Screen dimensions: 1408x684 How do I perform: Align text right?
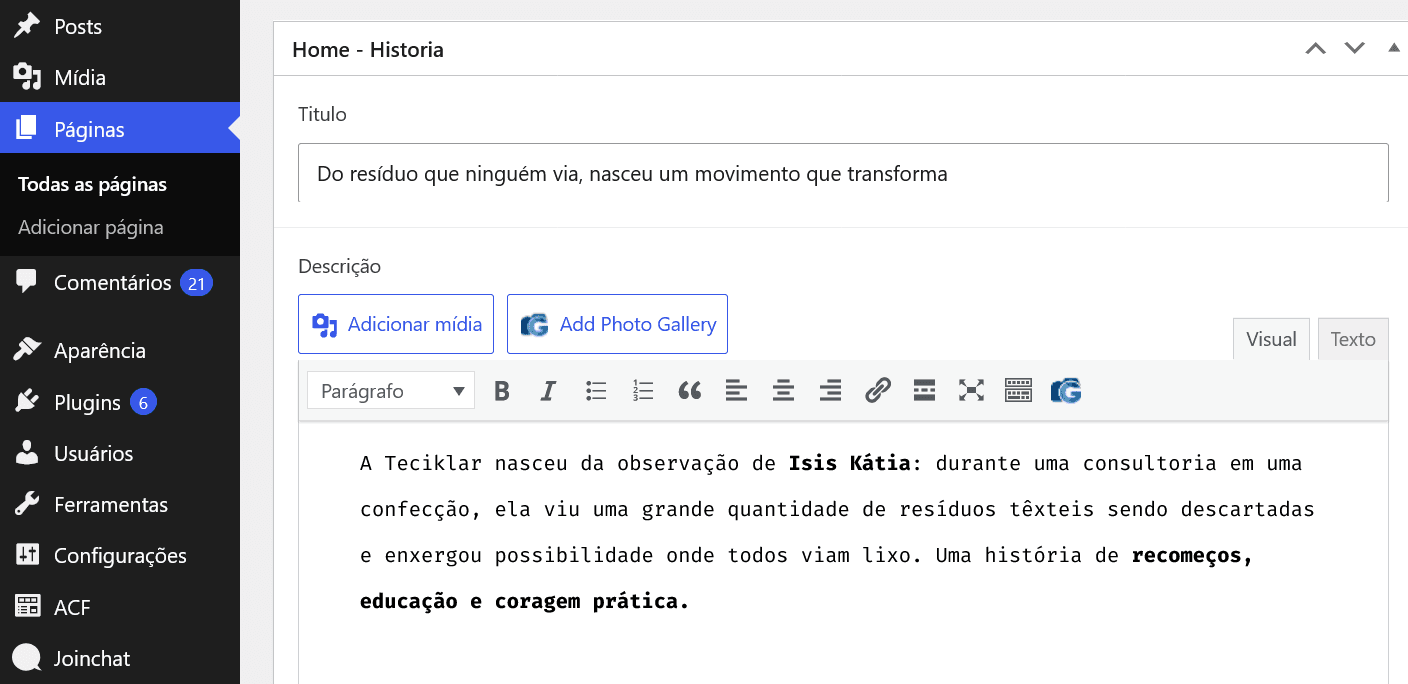pos(830,391)
